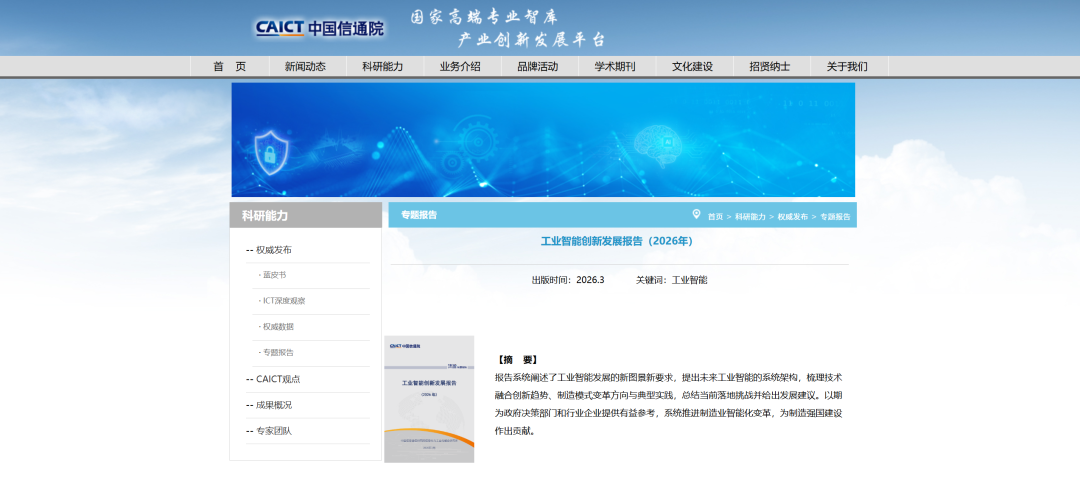The height and width of the screenshot is (492, 1080).
Task: Open the 科研能力 menu item
Action: pyautogui.click(x=383, y=67)
